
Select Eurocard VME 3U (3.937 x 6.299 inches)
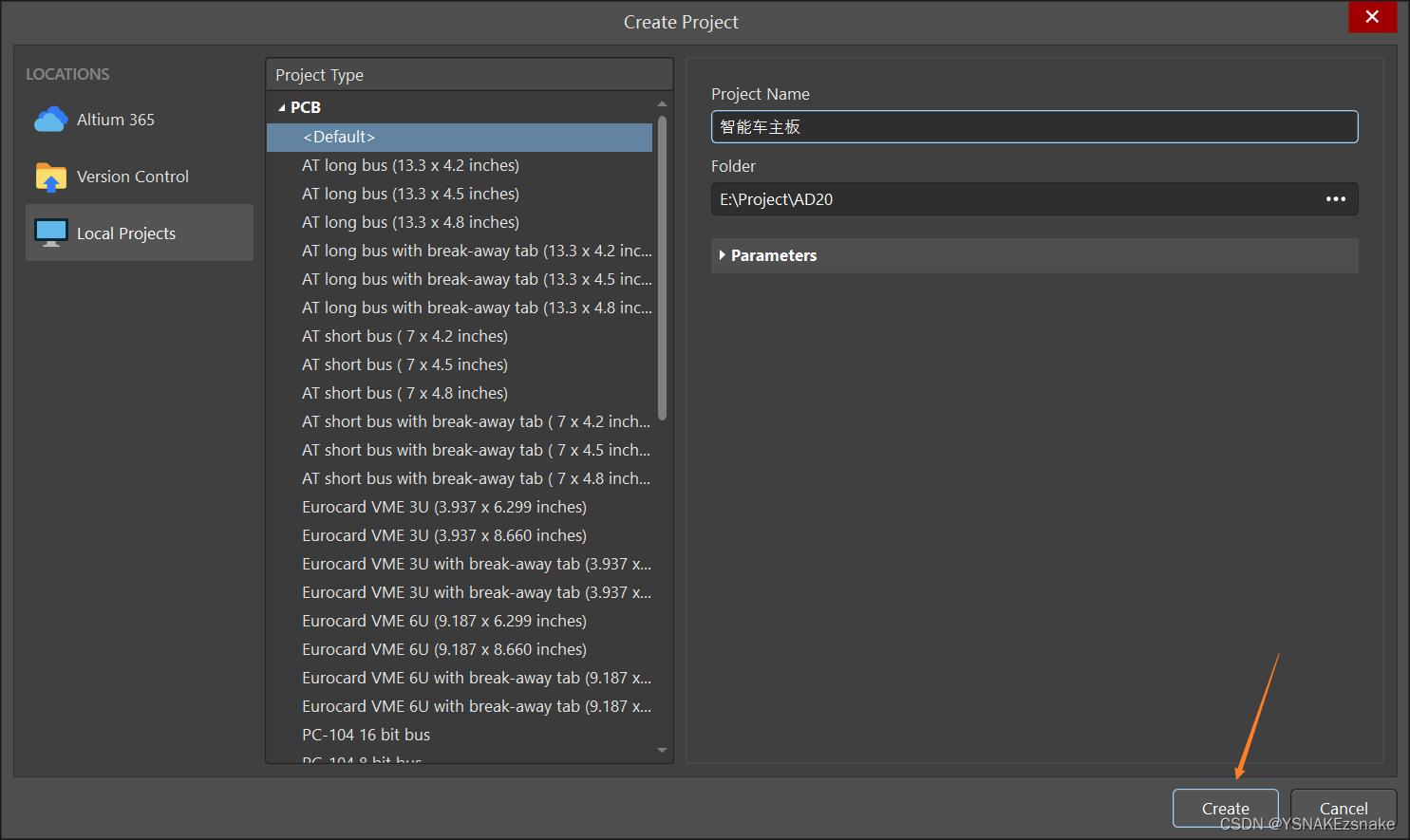(x=460, y=507)
